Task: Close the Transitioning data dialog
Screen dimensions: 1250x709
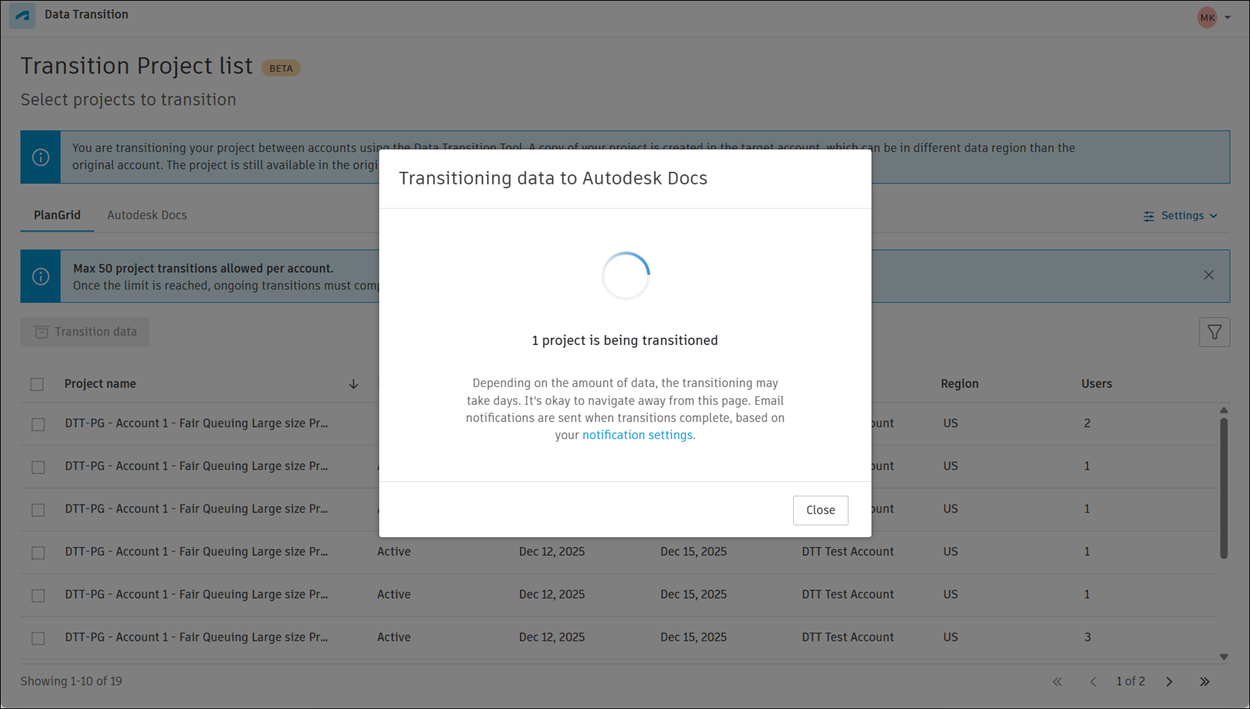Action: (820, 510)
